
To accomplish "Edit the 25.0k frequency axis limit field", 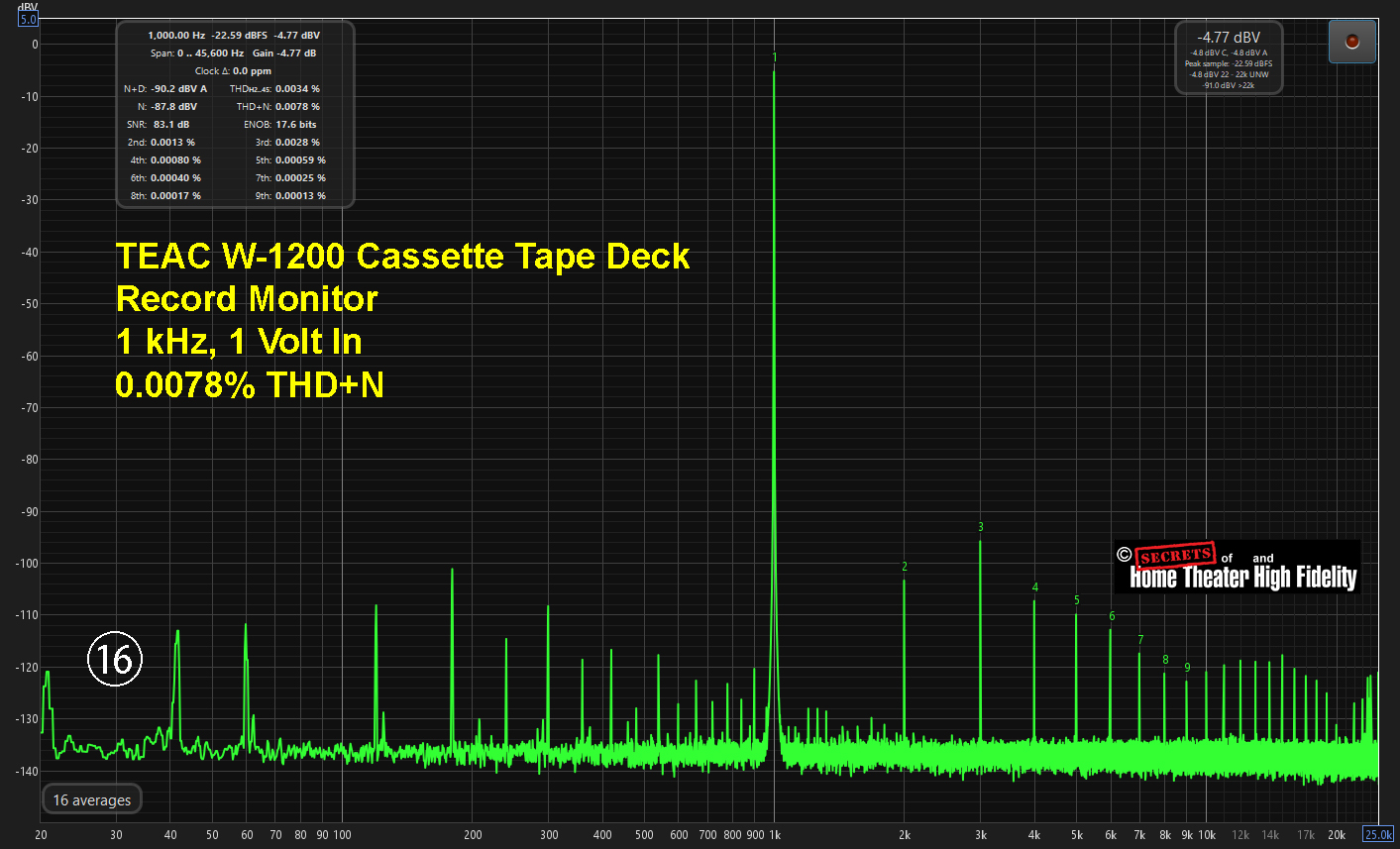I will pyautogui.click(x=1378, y=834).
